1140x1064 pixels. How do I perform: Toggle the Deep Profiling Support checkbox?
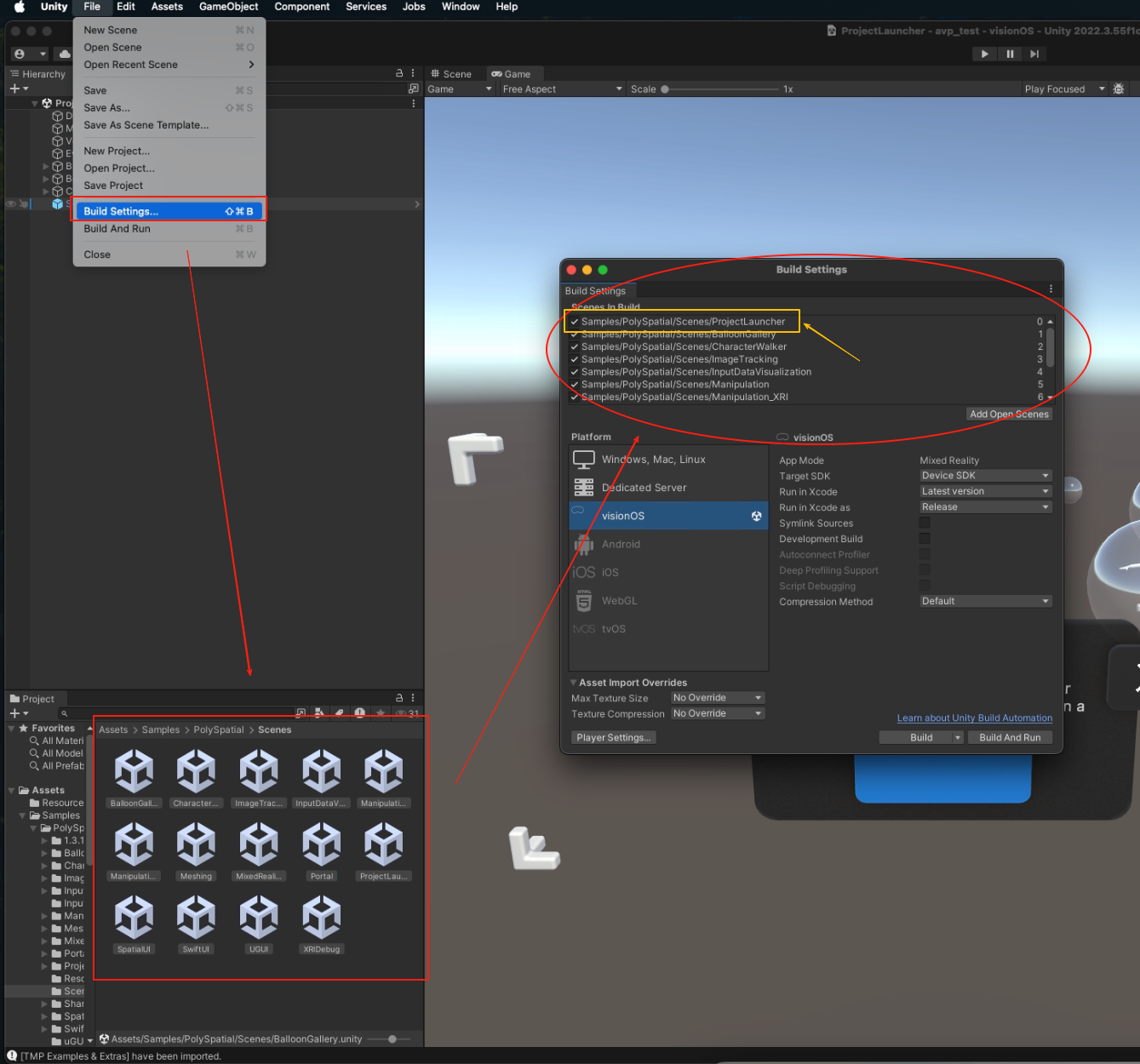click(925, 570)
